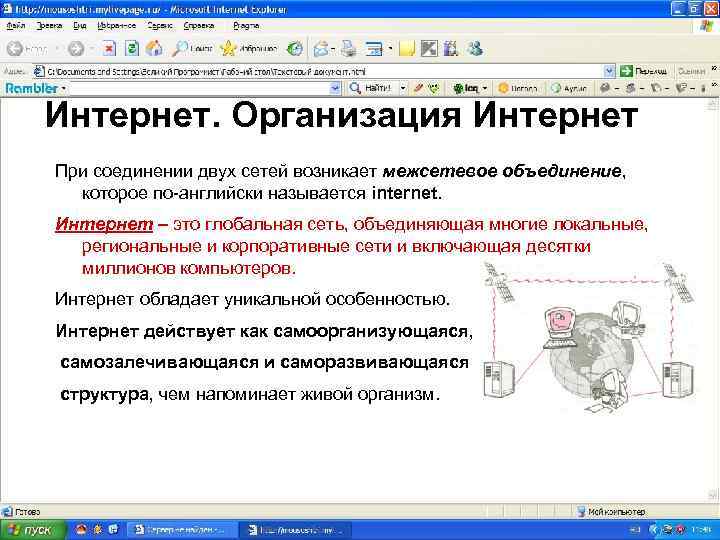The image size is (720, 540).
Task: Open the Избранное menu
Action: pyautogui.click(x=117, y=26)
